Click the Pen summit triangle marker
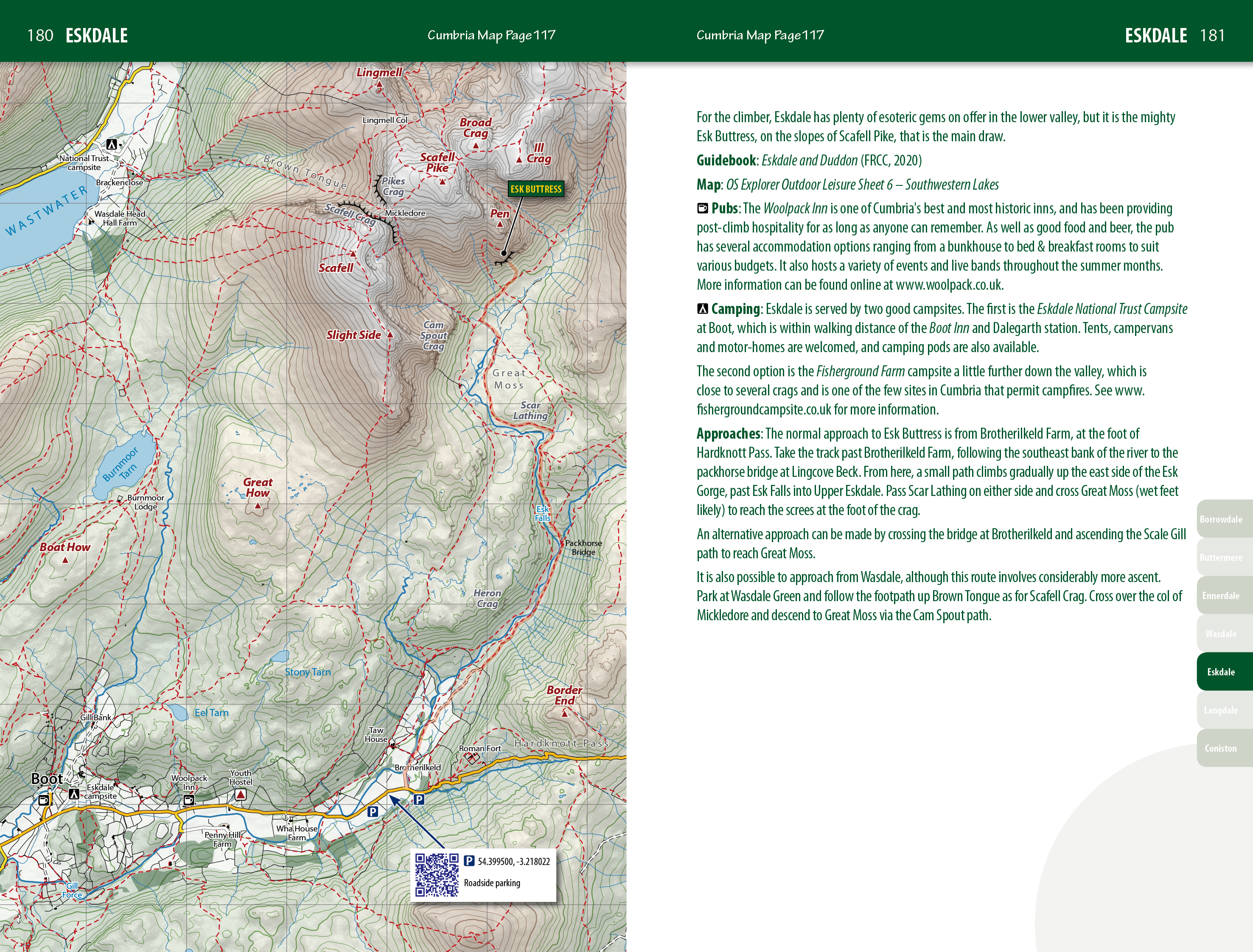Image resolution: width=1253 pixels, height=952 pixels. (x=500, y=224)
